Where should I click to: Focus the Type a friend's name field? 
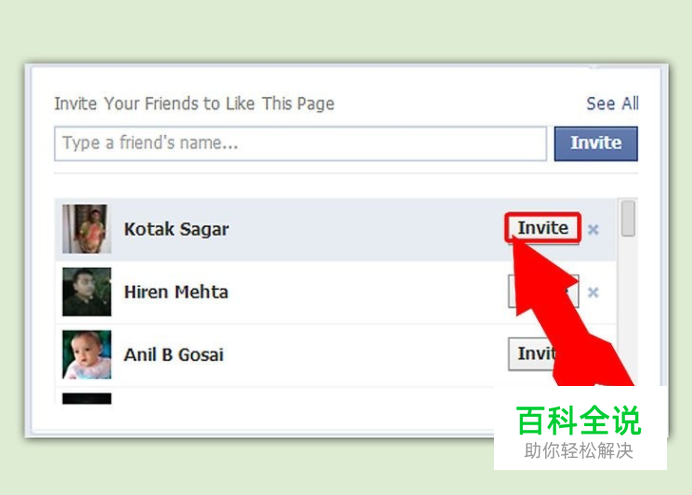pyautogui.click(x=300, y=143)
